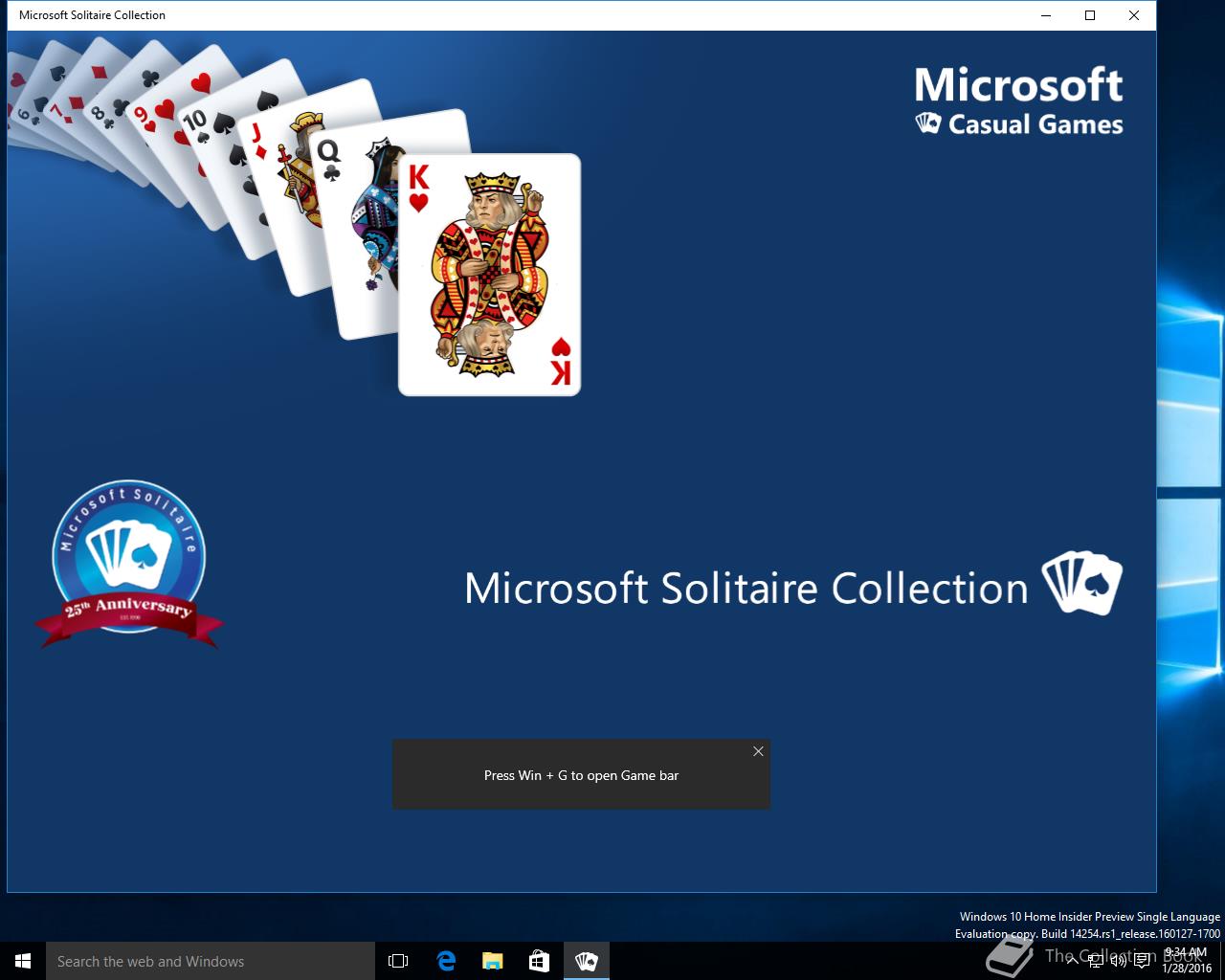Click the King of Hearts card

489,274
